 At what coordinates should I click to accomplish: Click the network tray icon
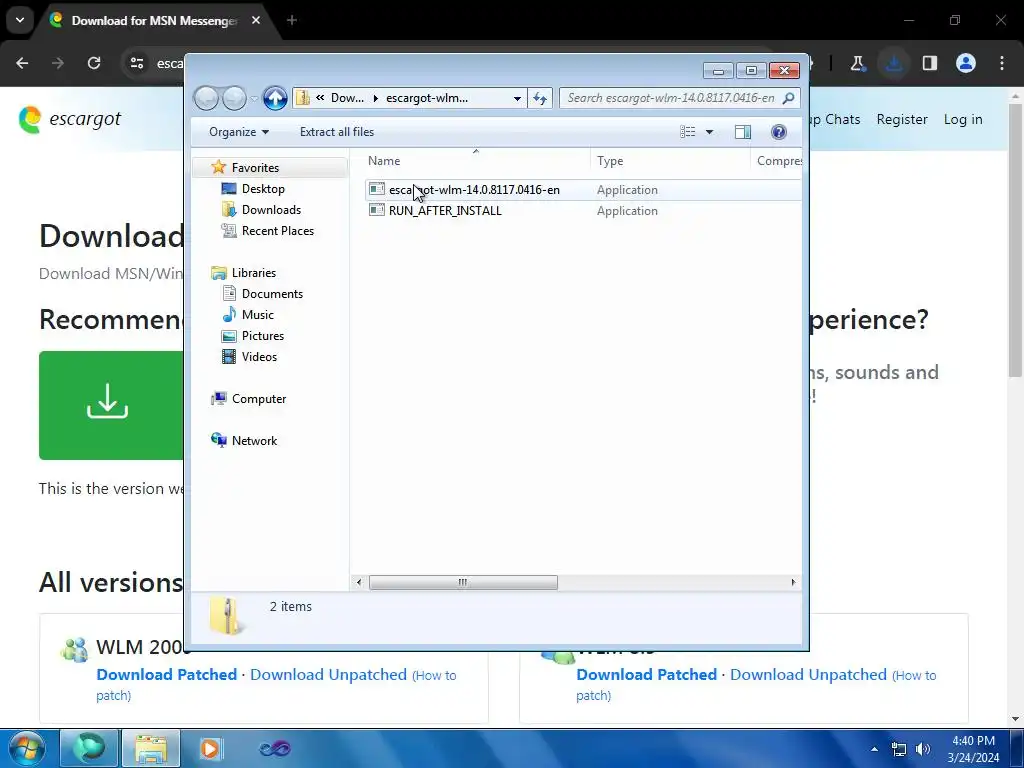tap(899, 749)
